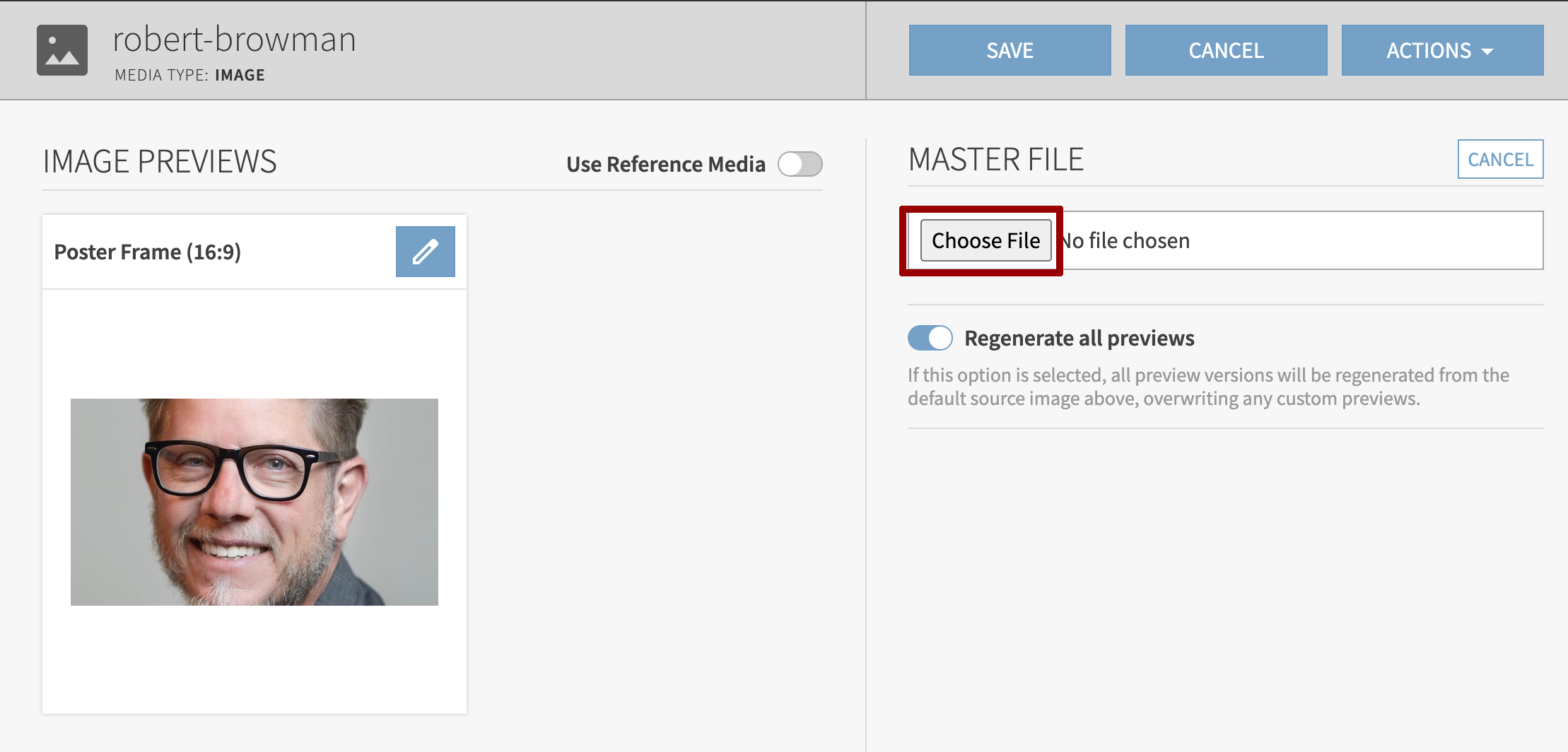Edit the Poster Frame with pencil icon
1568x752 pixels.
(425, 252)
